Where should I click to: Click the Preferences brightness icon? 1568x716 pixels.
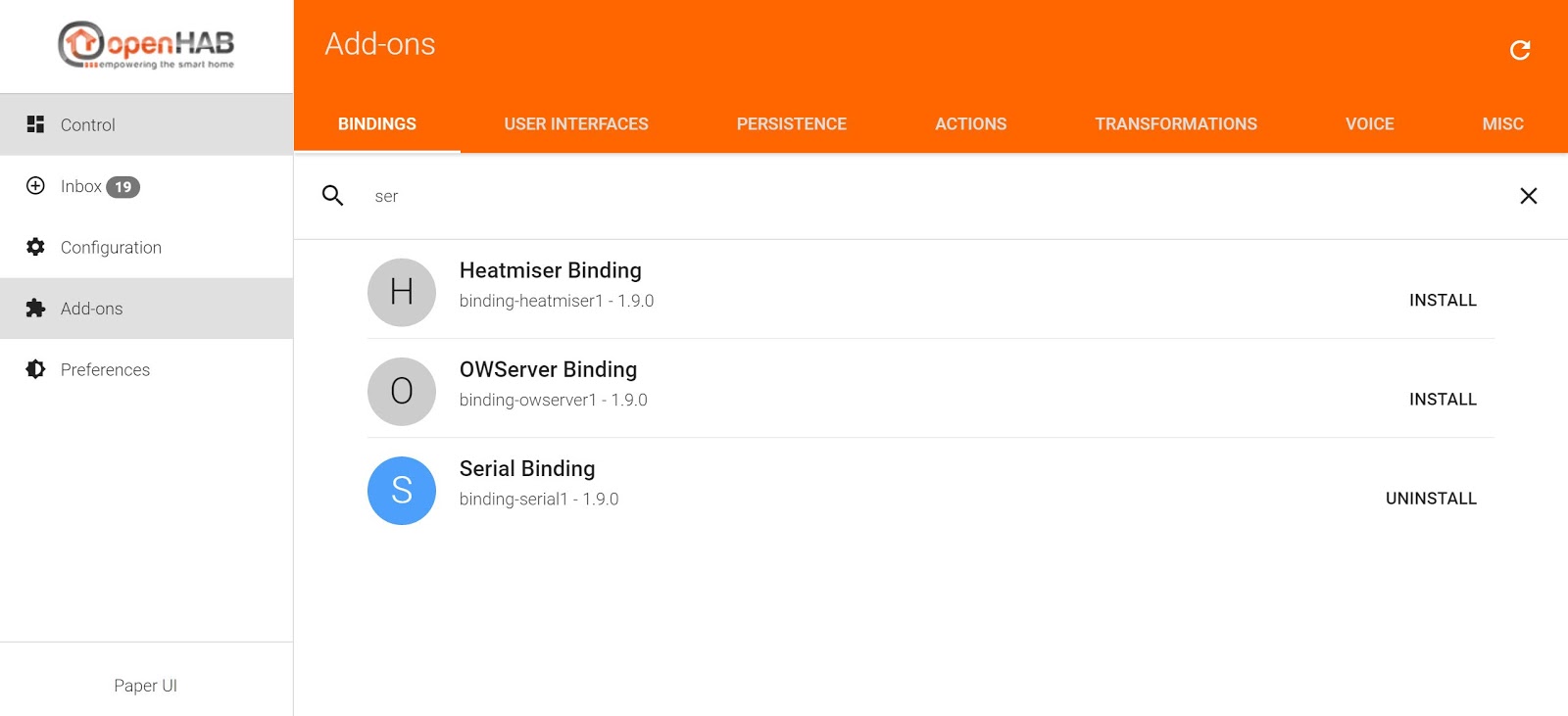point(35,369)
